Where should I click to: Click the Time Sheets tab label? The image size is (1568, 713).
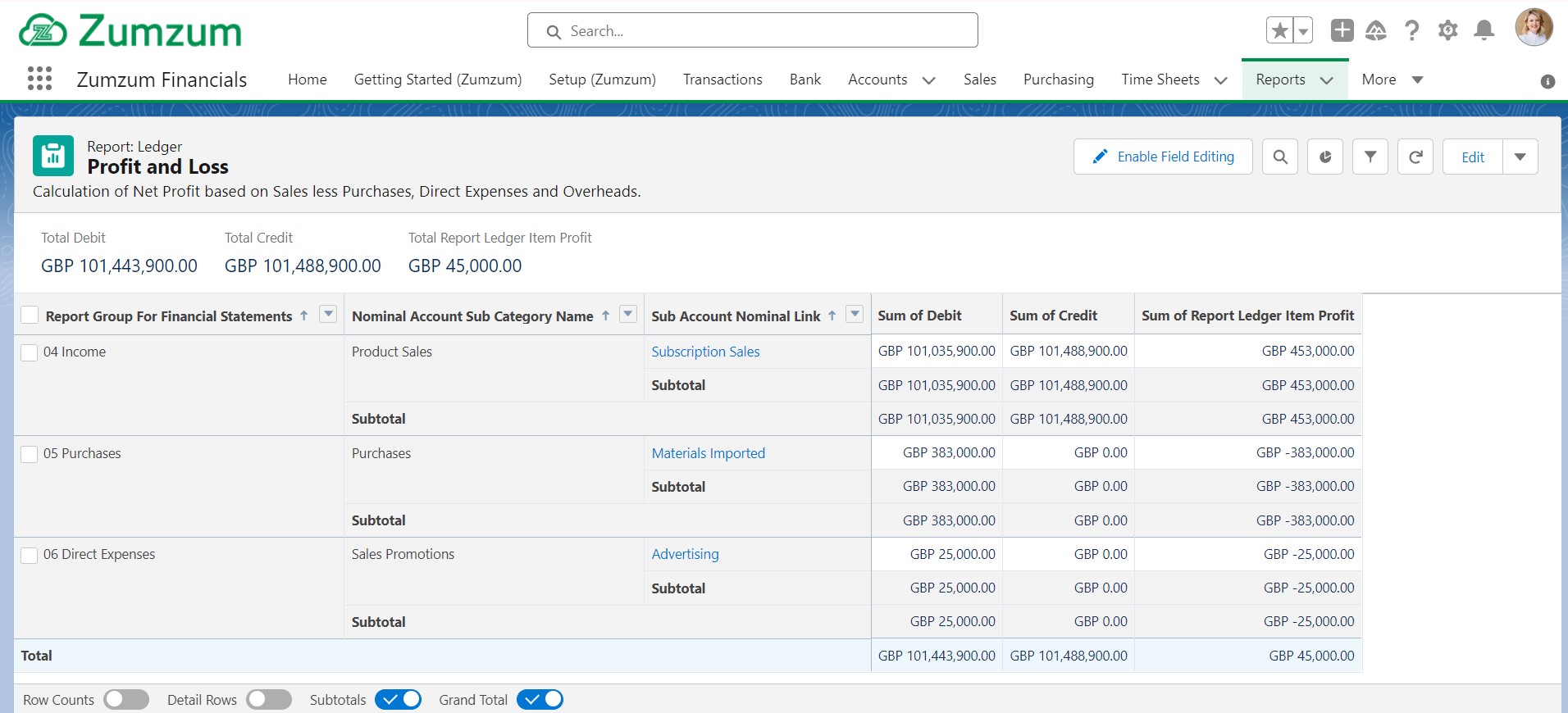pos(1160,79)
